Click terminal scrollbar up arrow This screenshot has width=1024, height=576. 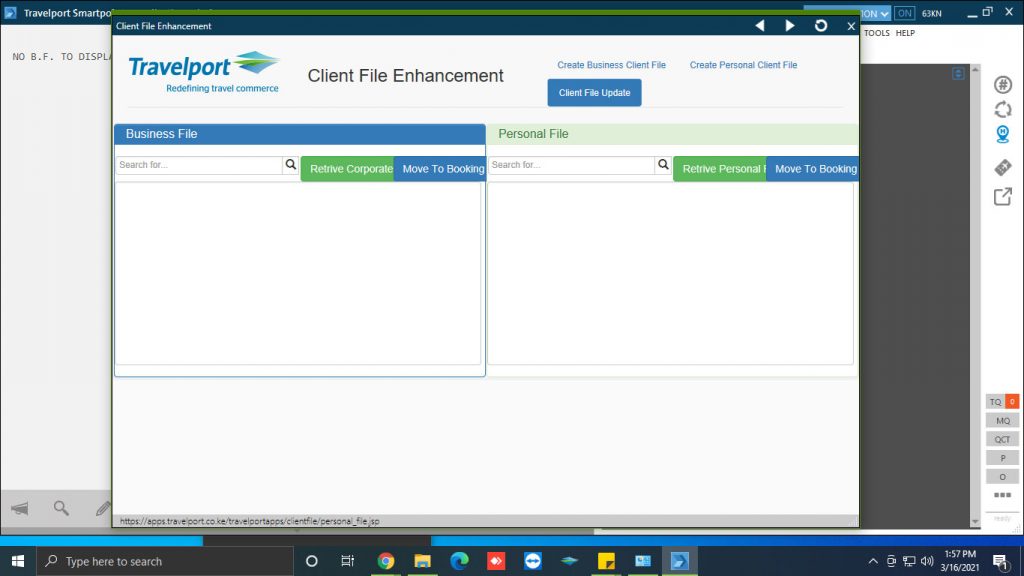click(975, 69)
